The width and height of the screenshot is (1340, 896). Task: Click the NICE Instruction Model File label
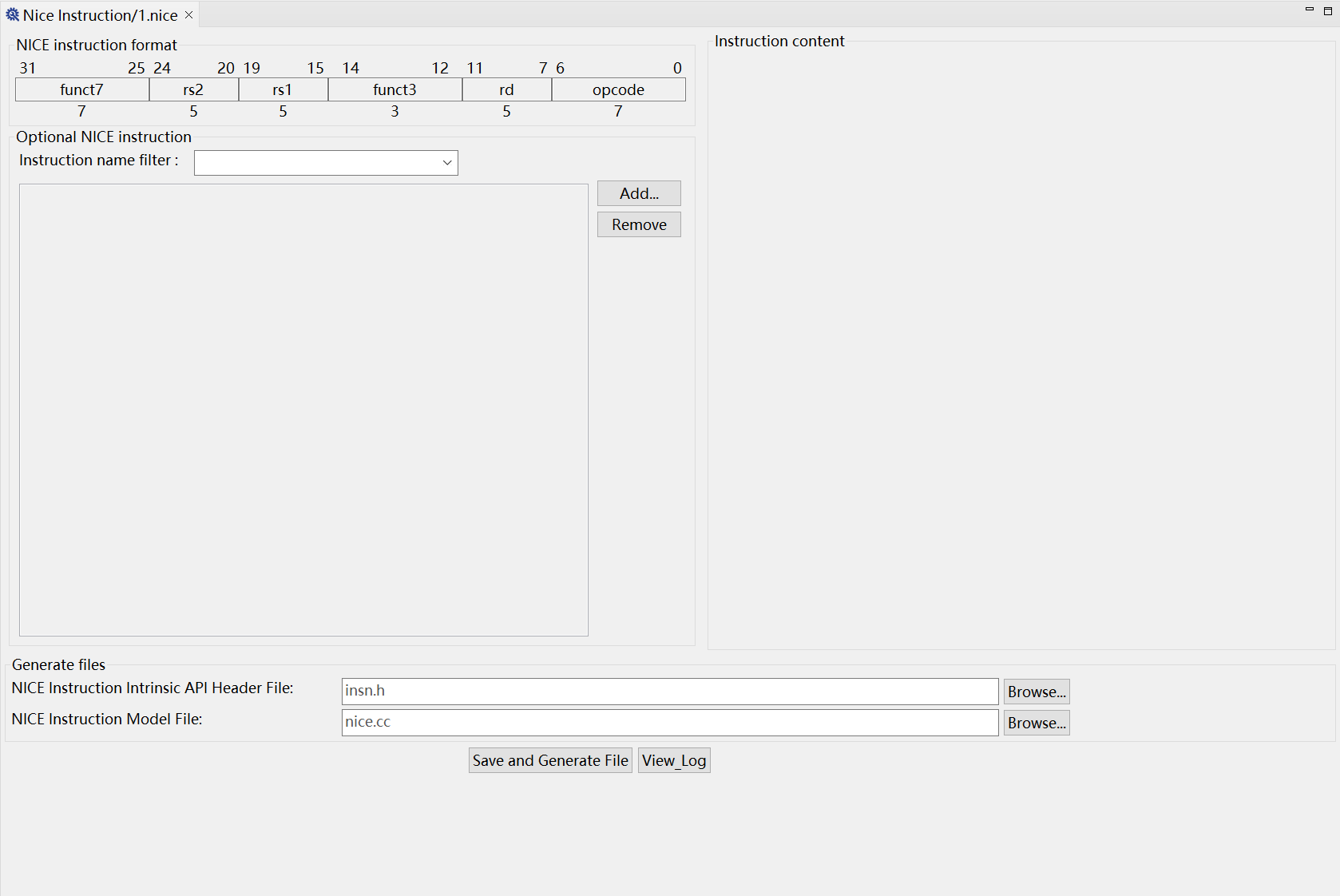(x=107, y=719)
